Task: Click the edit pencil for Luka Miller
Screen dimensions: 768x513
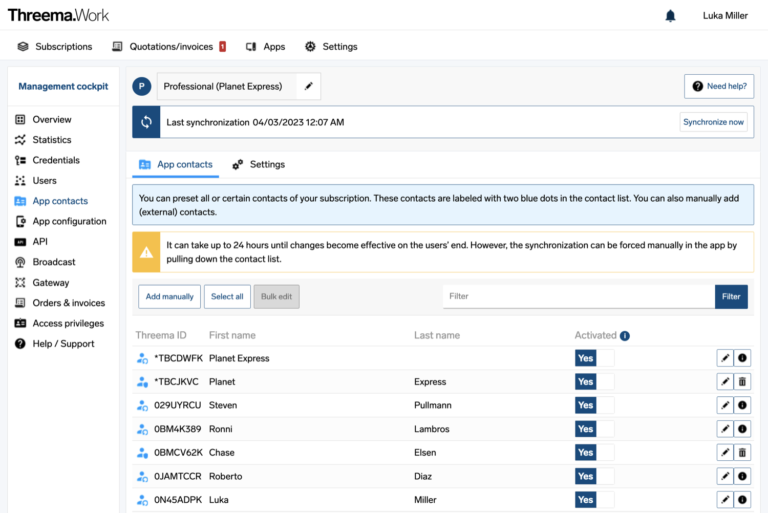Action: (x=725, y=500)
